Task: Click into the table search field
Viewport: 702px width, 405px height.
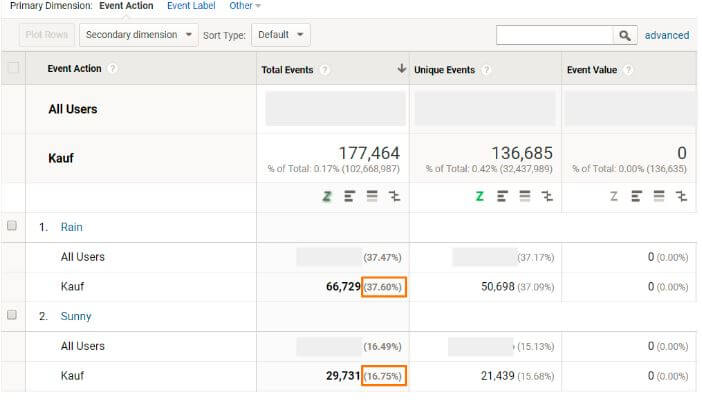Action: click(554, 35)
